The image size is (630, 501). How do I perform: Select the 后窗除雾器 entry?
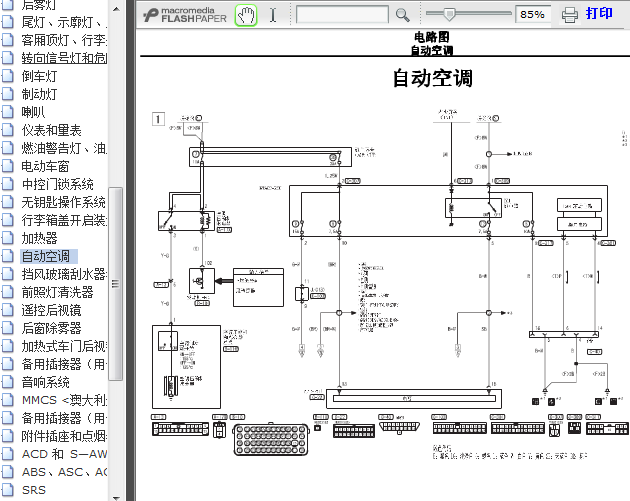pyautogui.click(x=51, y=328)
